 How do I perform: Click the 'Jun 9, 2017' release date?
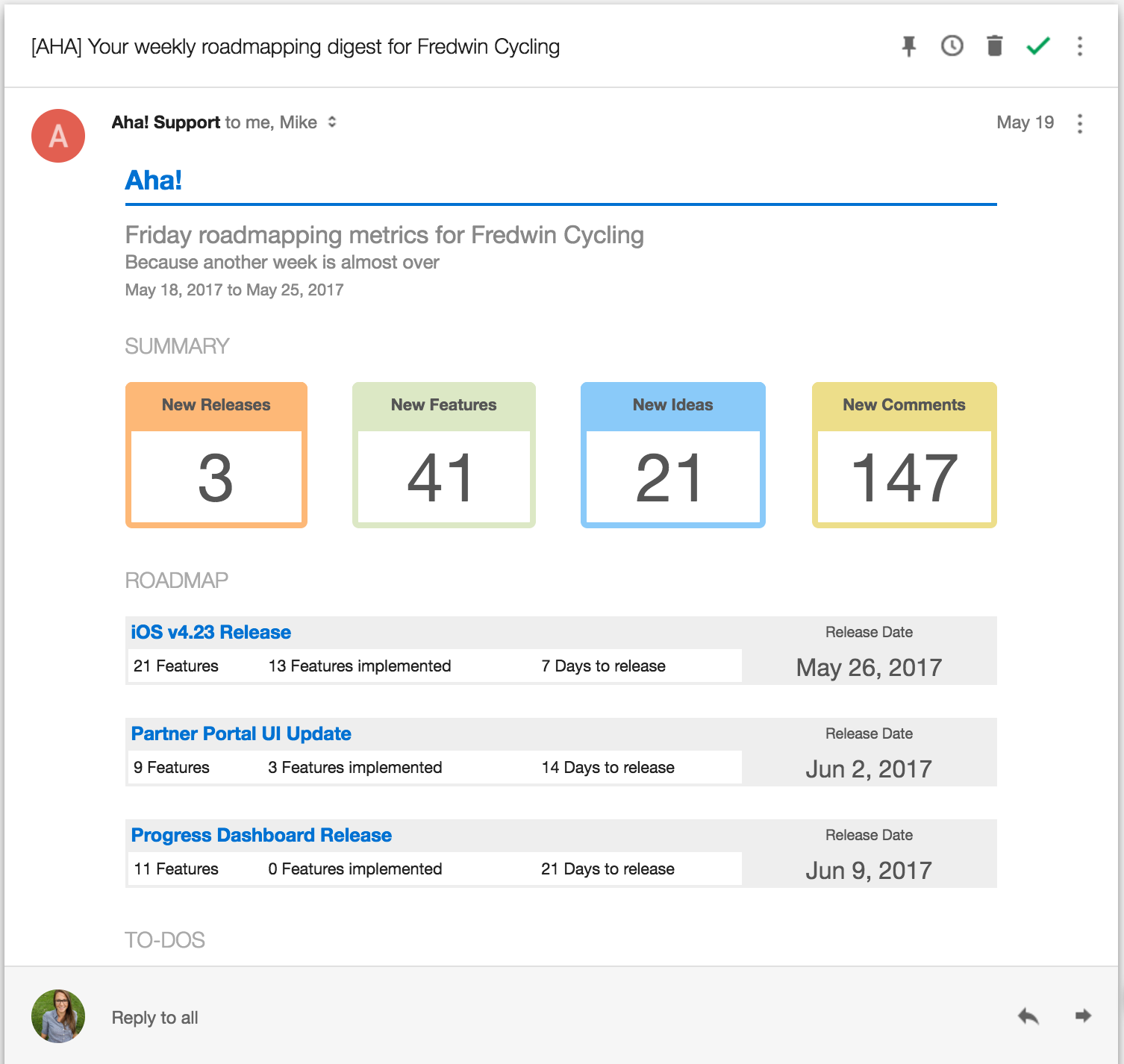tap(869, 870)
